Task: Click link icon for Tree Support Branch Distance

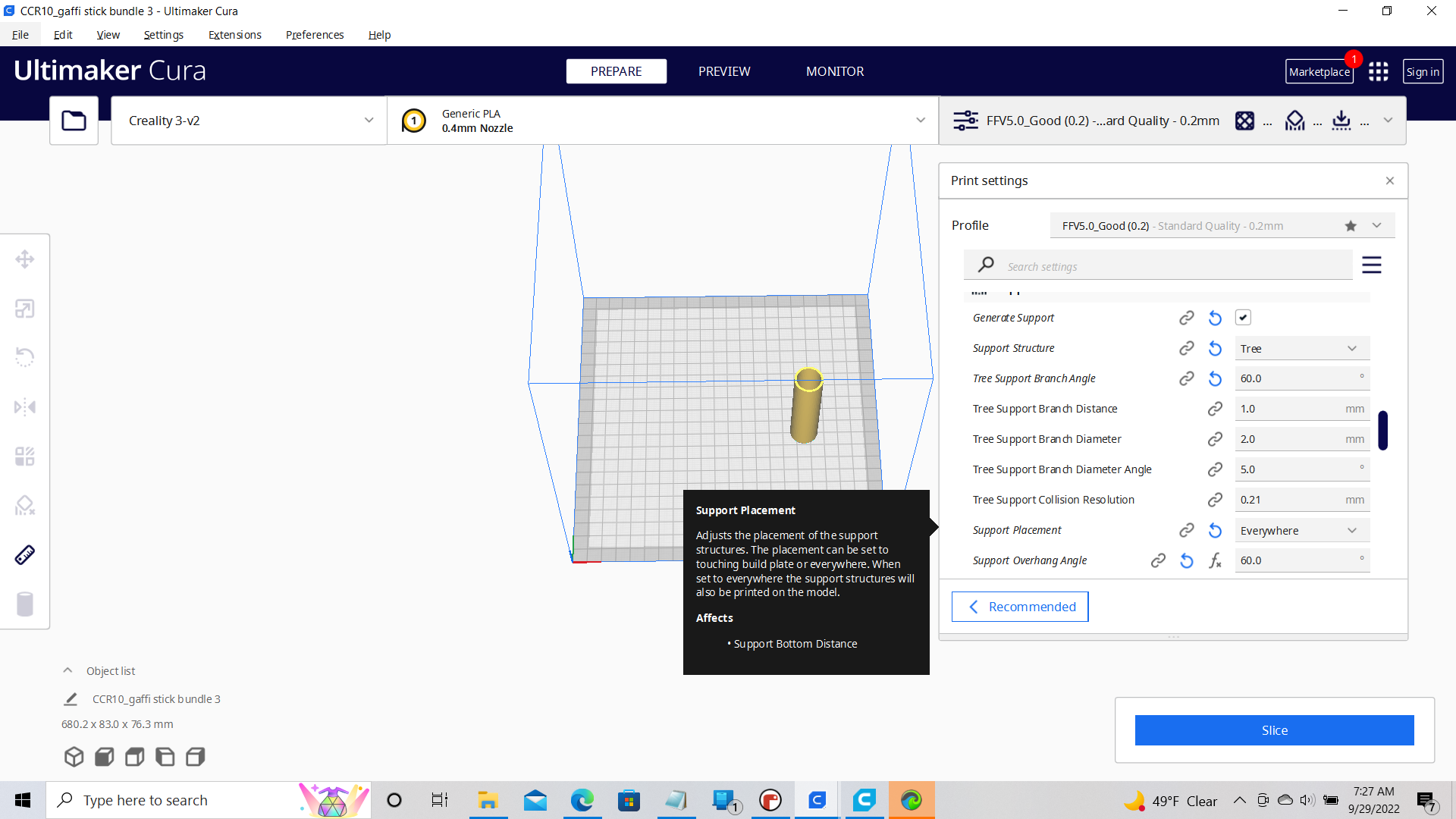Action: coord(1215,409)
